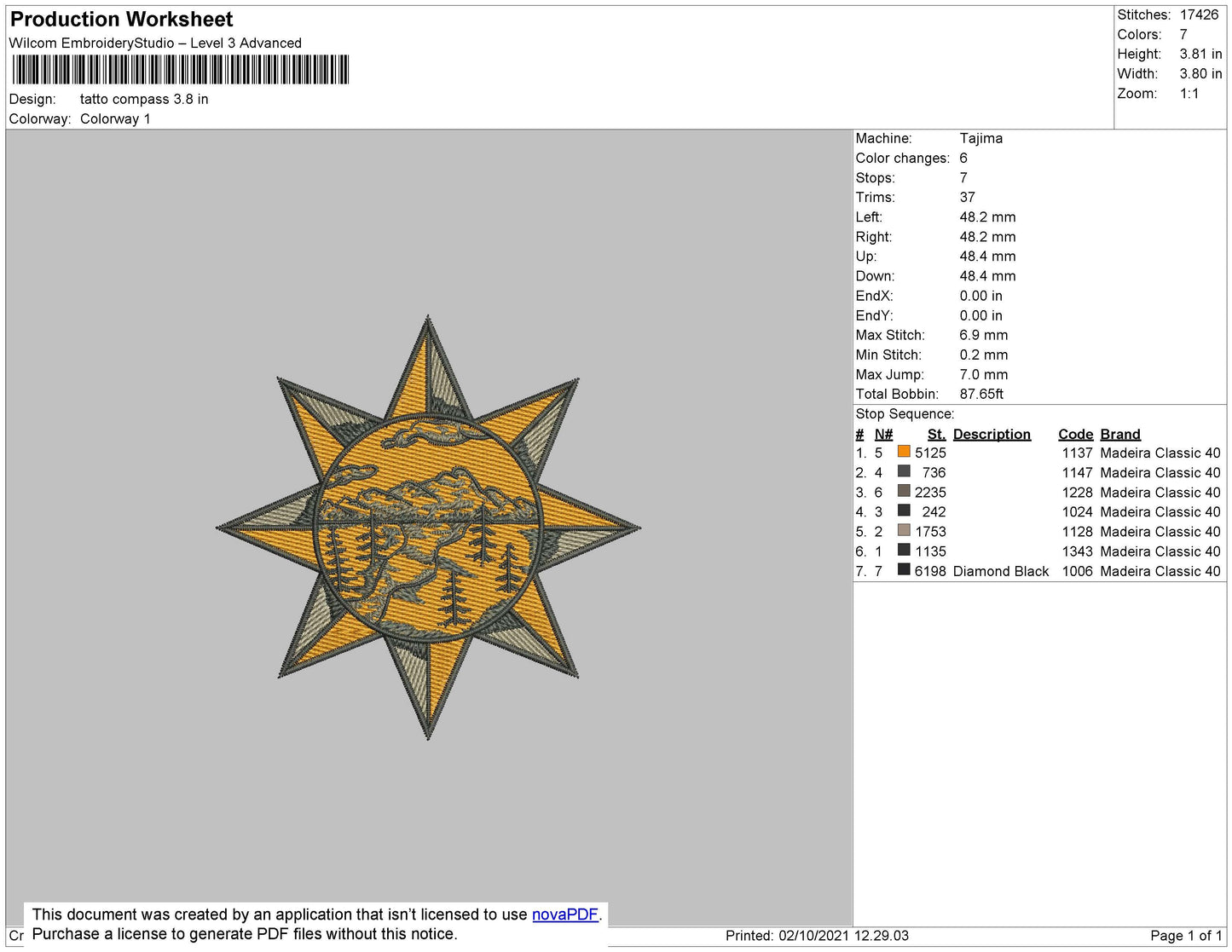This screenshot has height=952, width=1232.
Task: Click the 'Production Worksheet' title
Action: [x=121, y=20]
